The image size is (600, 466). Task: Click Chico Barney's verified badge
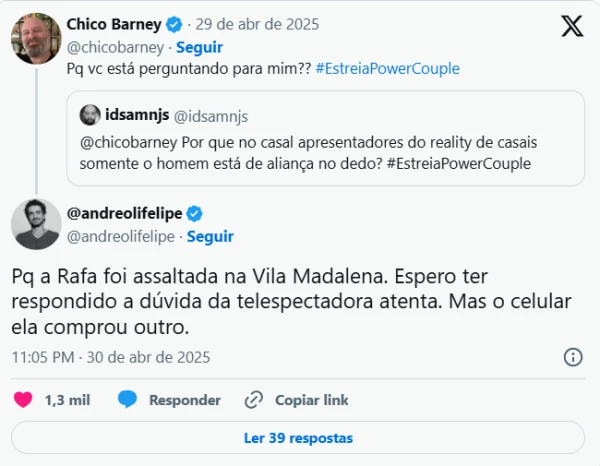click(173, 24)
